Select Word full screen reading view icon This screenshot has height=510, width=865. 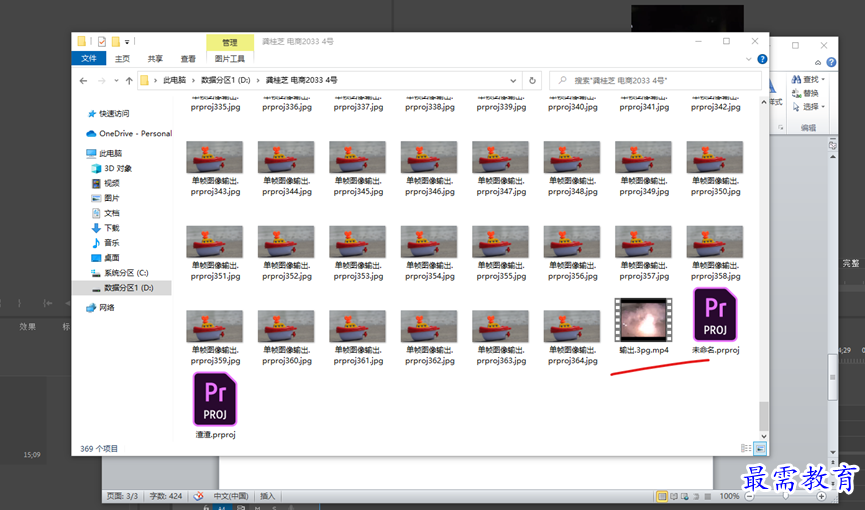[674, 496]
